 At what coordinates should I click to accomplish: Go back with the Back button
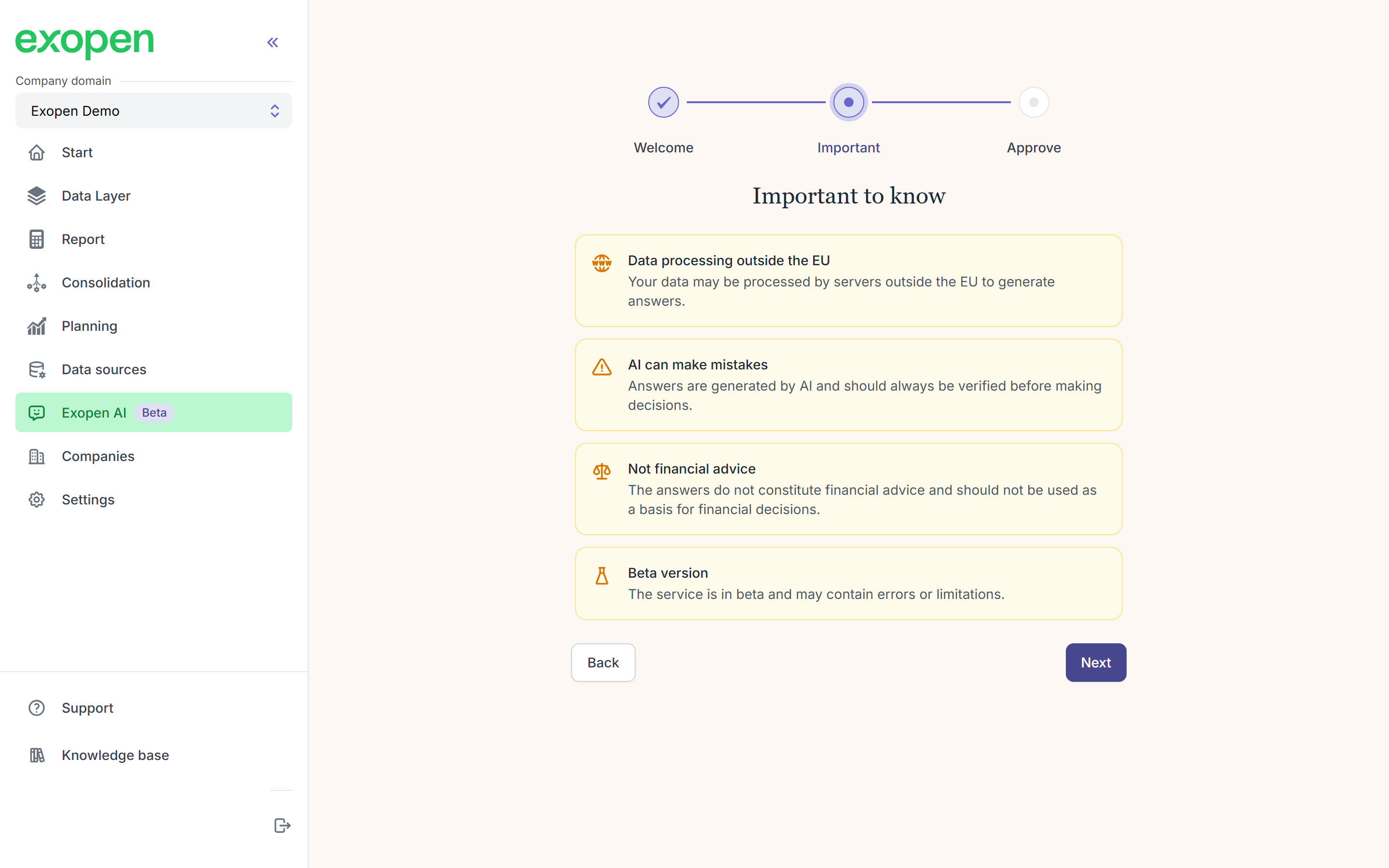tap(603, 663)
